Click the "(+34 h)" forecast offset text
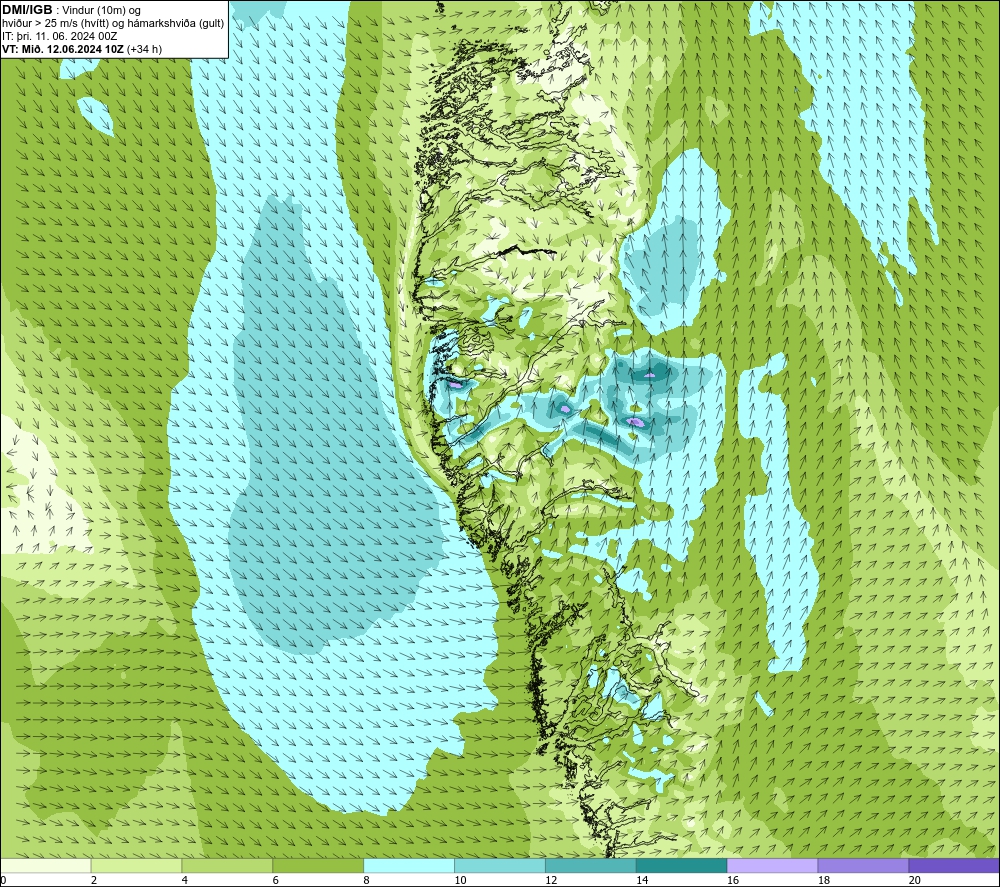This screenshot has width=1000, height=887. coord(145,49)
